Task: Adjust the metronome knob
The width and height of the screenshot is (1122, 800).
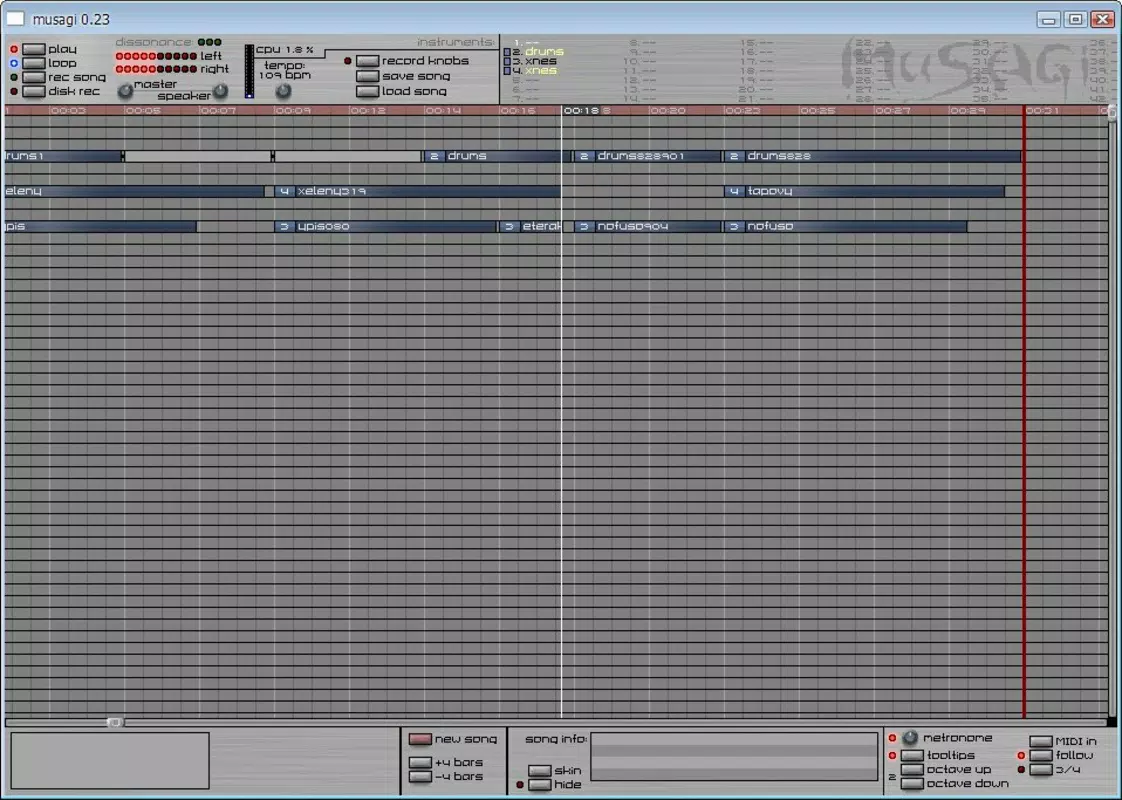Action: [909, 737]
